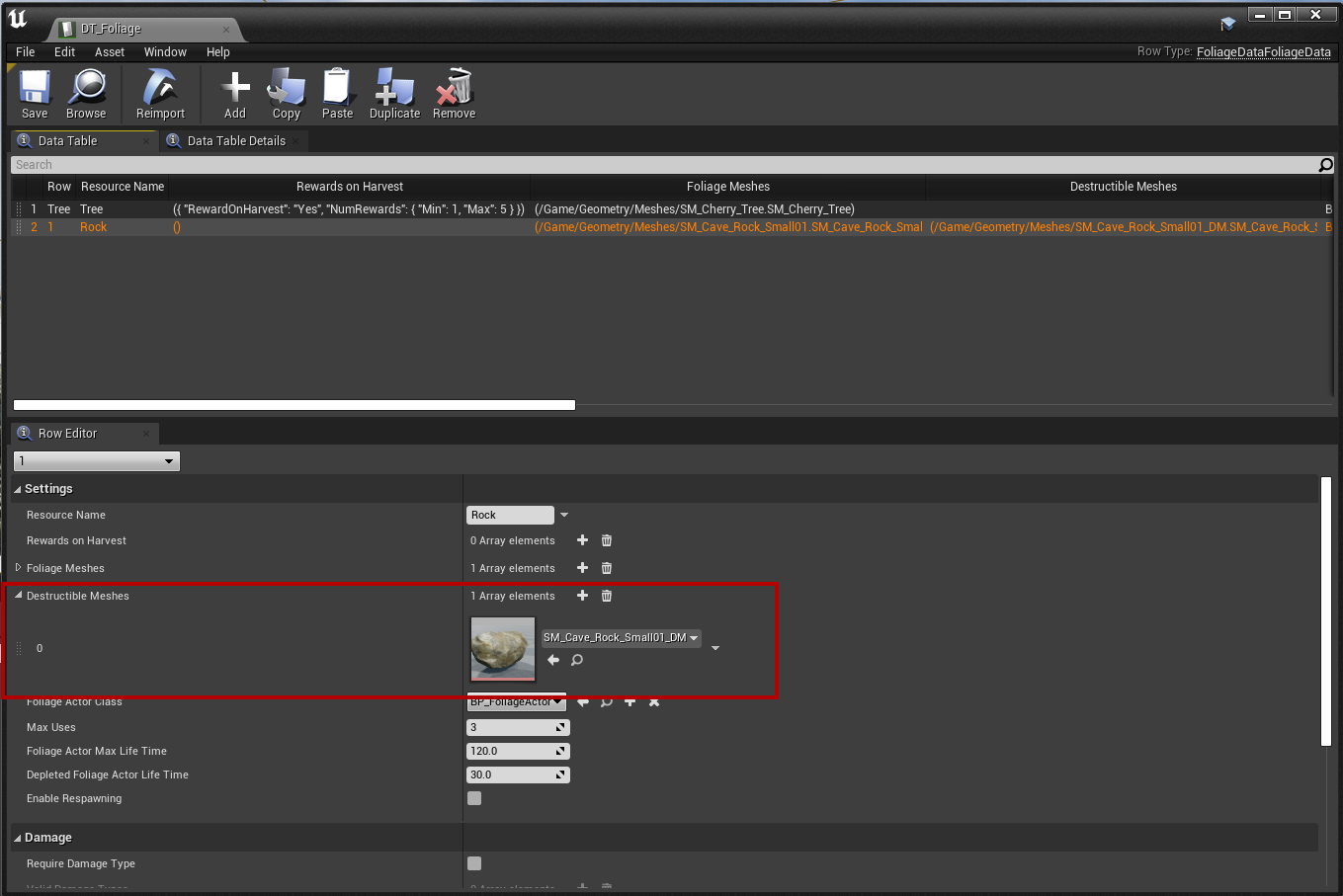
Task: Enable the Enable Respawning checkbox
Action: [x=474, y=798]
